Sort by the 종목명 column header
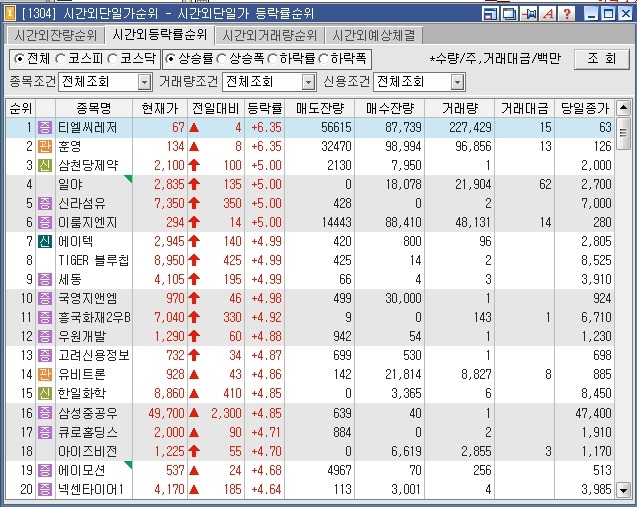 (94, 108)
